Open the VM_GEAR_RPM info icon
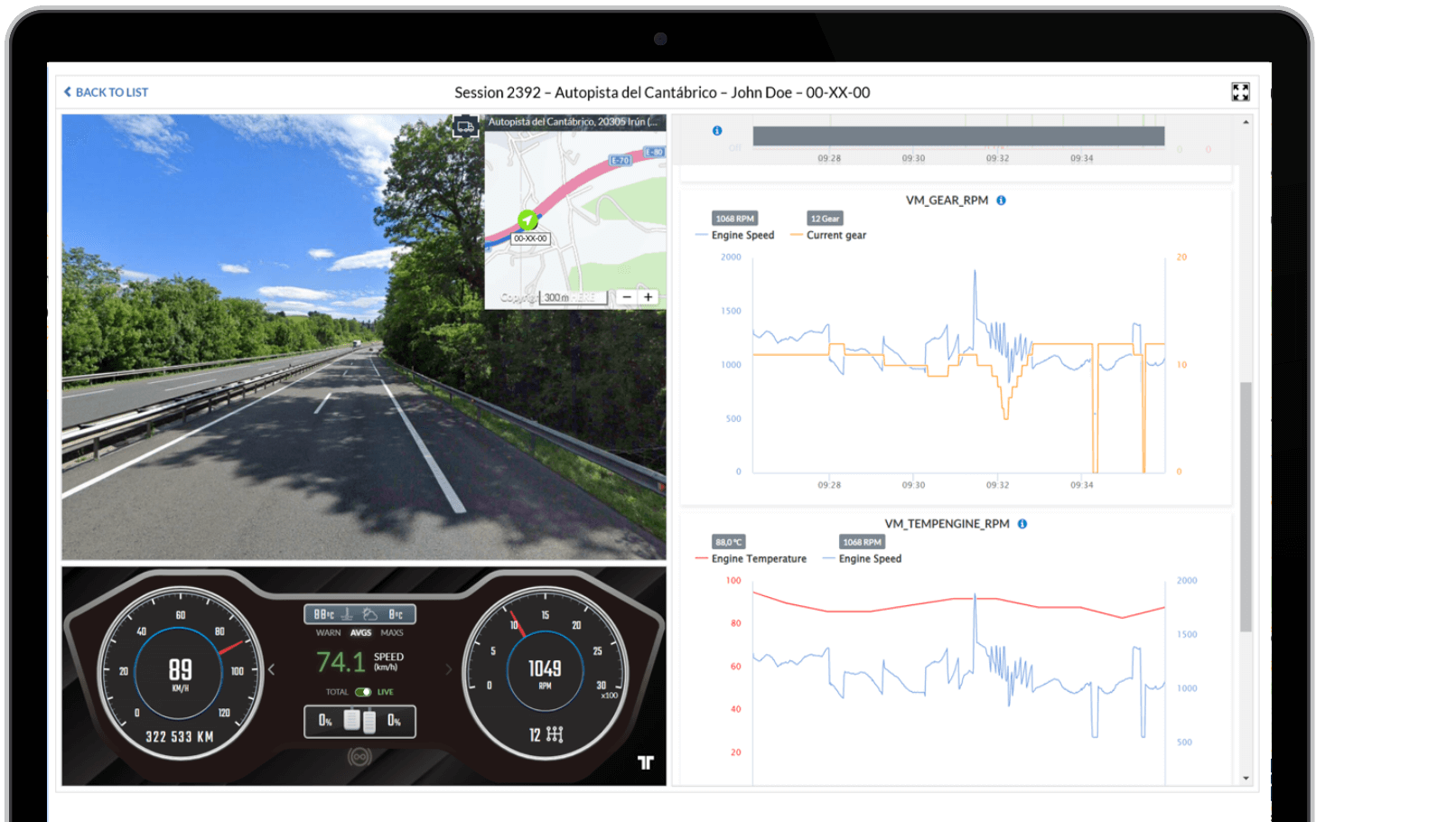 [x=1001, y=201]
